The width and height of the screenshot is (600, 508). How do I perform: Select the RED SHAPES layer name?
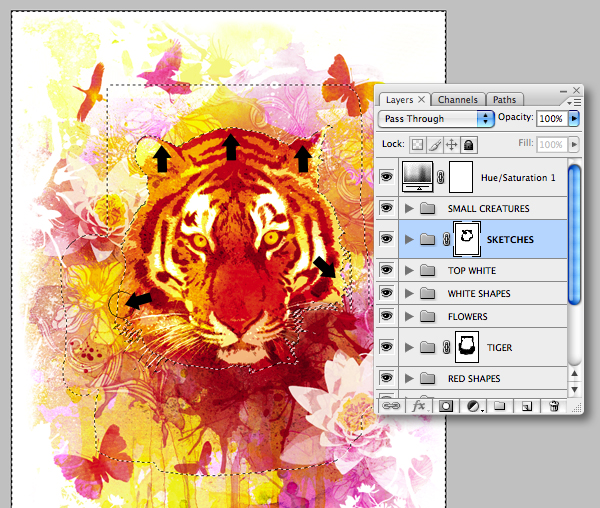point(474,378)
